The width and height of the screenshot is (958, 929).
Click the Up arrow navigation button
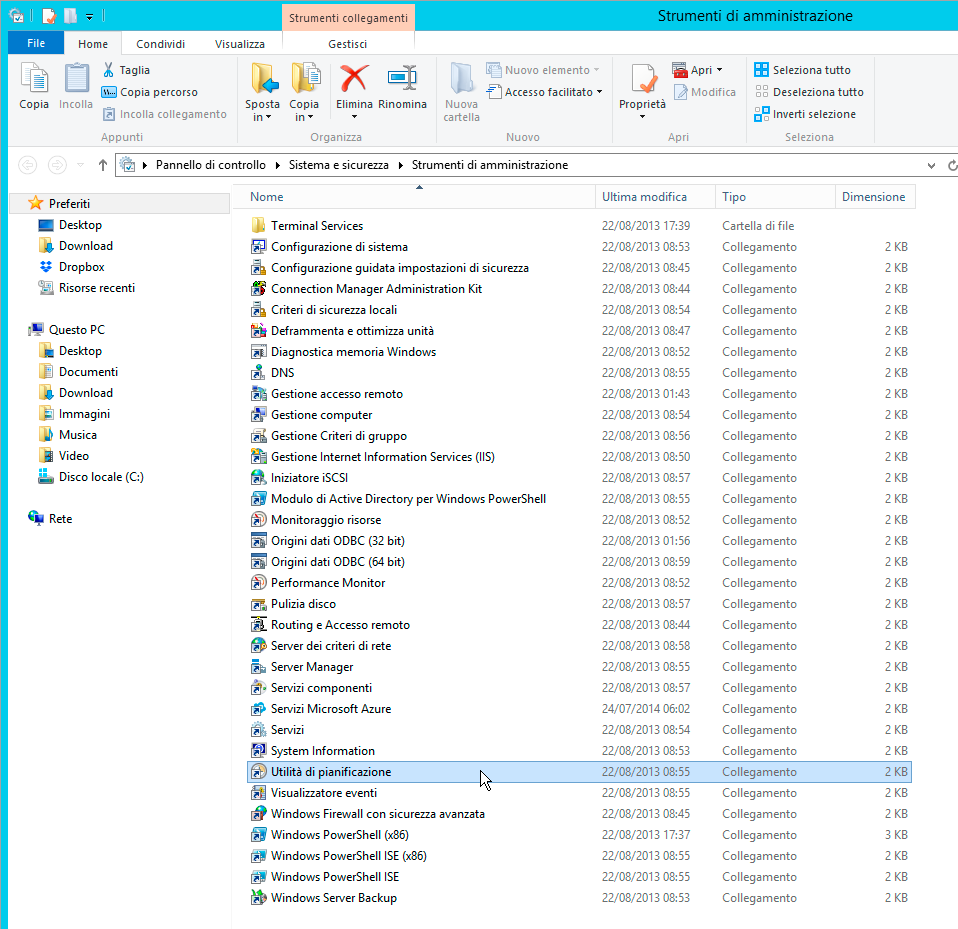point(103,165)
